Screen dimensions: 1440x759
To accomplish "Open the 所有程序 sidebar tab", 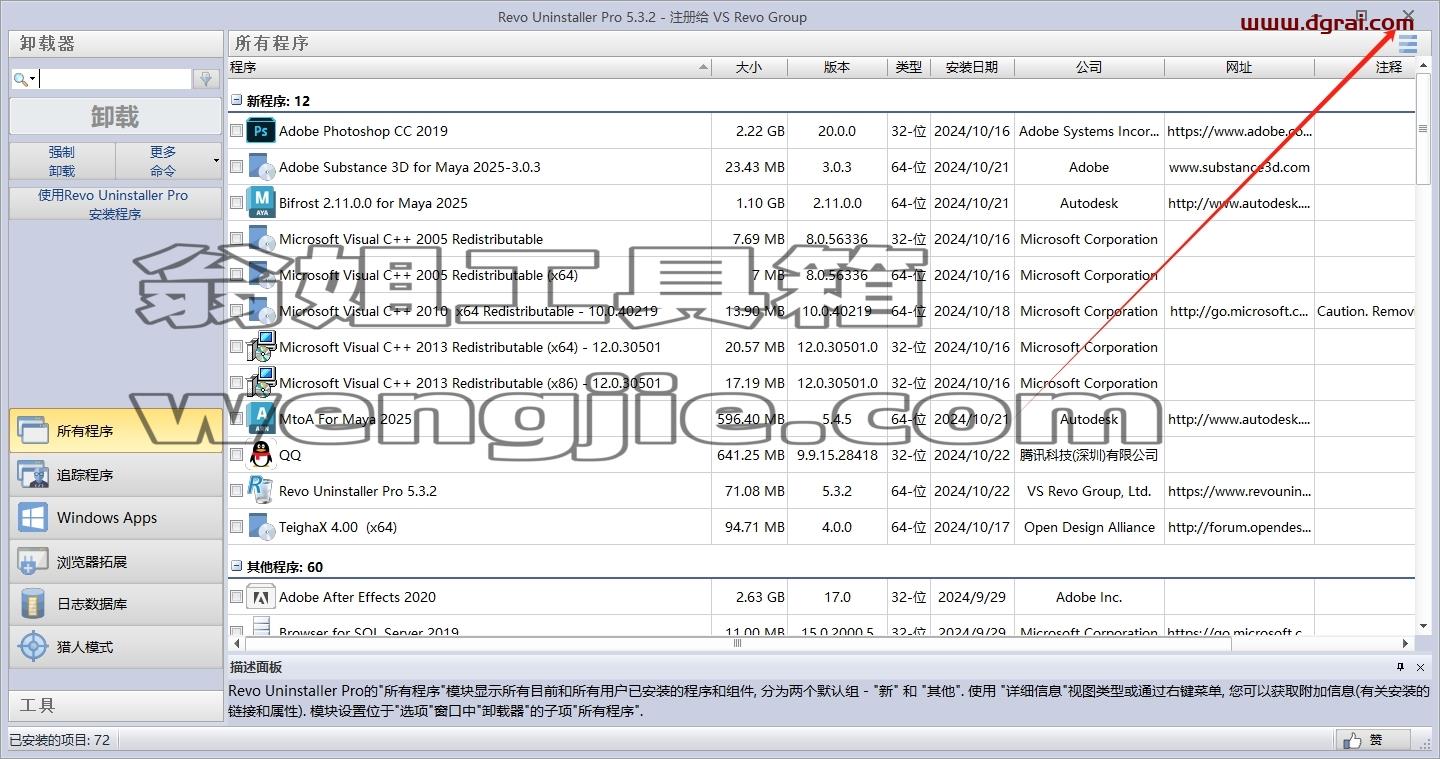I will (x=116, y=431).
